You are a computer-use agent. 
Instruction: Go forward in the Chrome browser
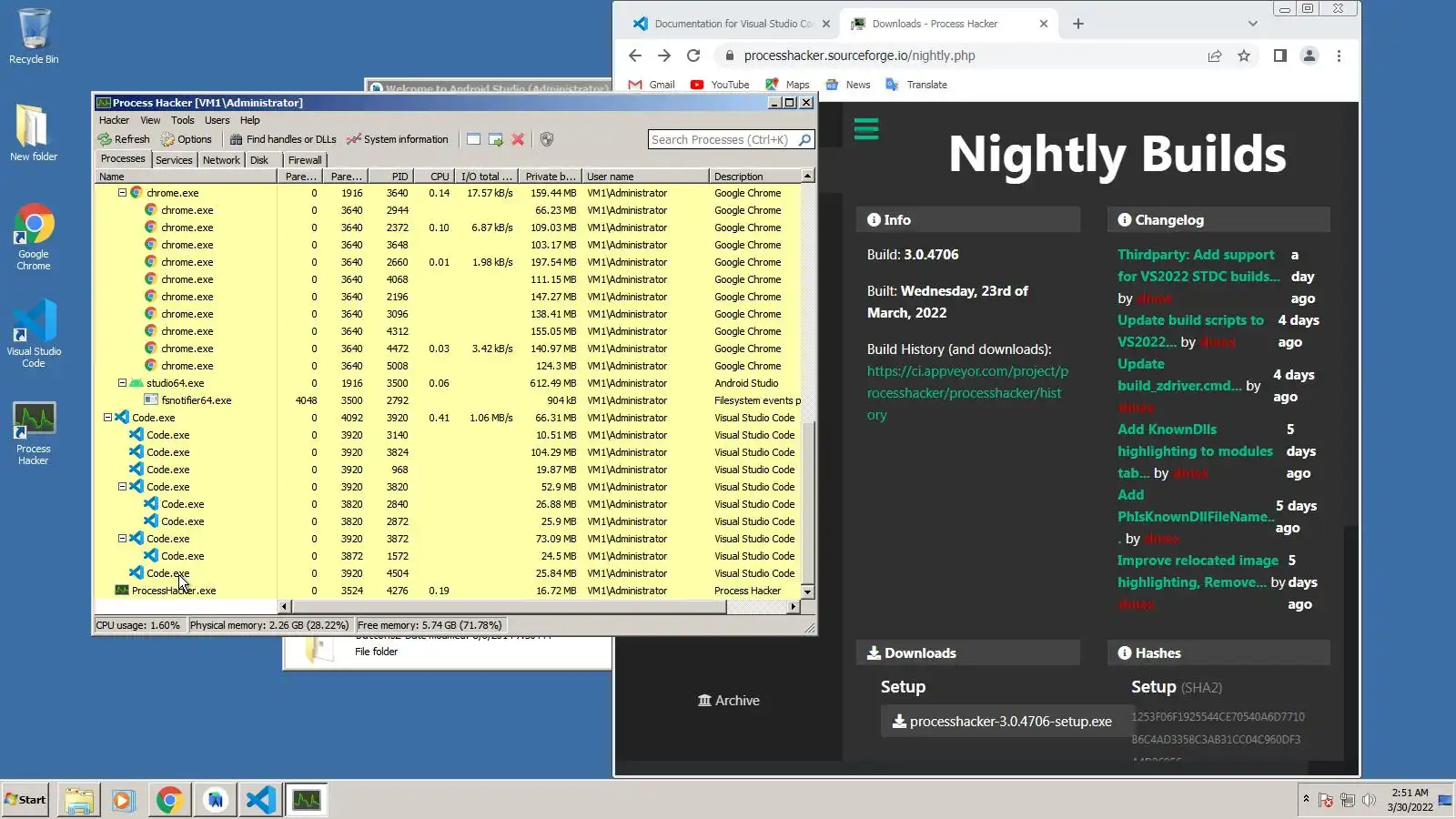click(x=664, y=56)
